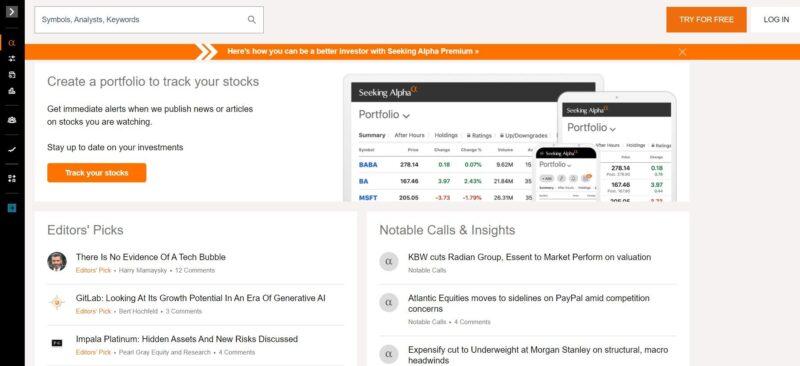The width and height of the screenshot is (800, 366).
Task: Click the teal square icon at sidebar bottom
Action: [x=12, y=208]
